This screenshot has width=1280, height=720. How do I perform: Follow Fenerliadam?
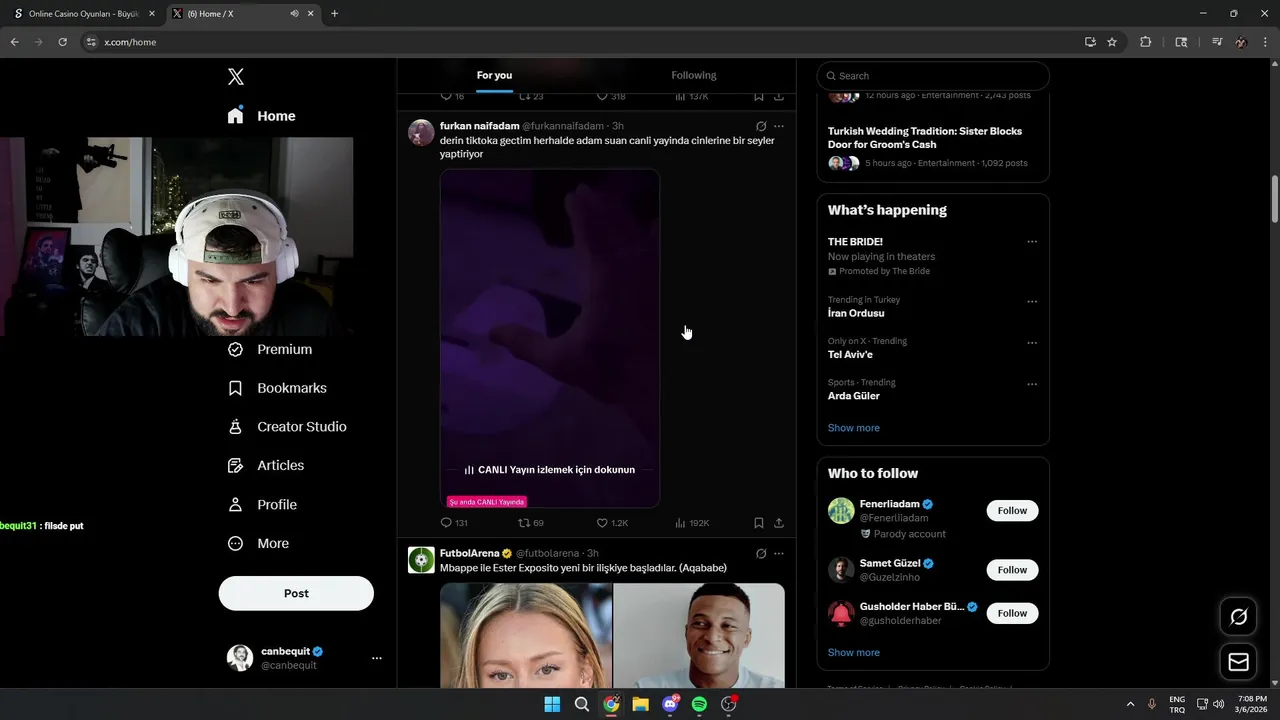coord(1012,511)
